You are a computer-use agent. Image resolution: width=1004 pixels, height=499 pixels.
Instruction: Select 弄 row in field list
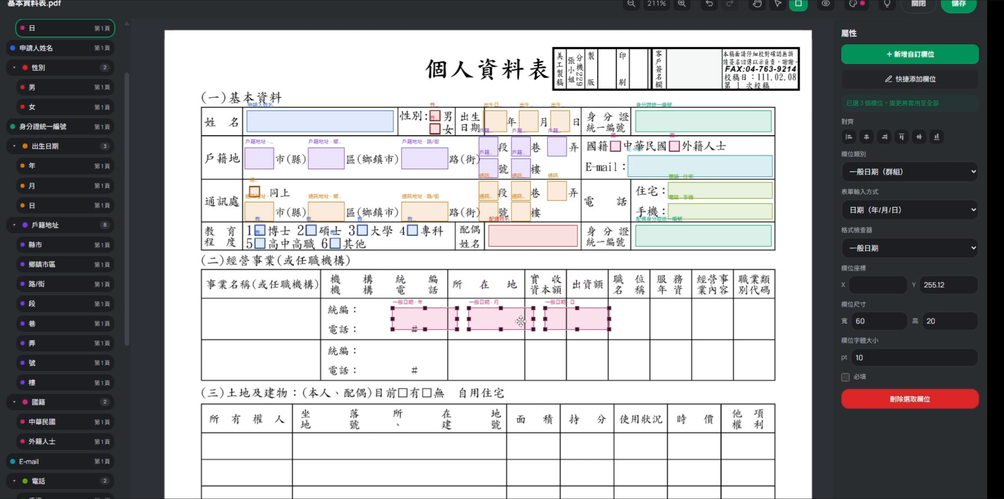[65, 343]
